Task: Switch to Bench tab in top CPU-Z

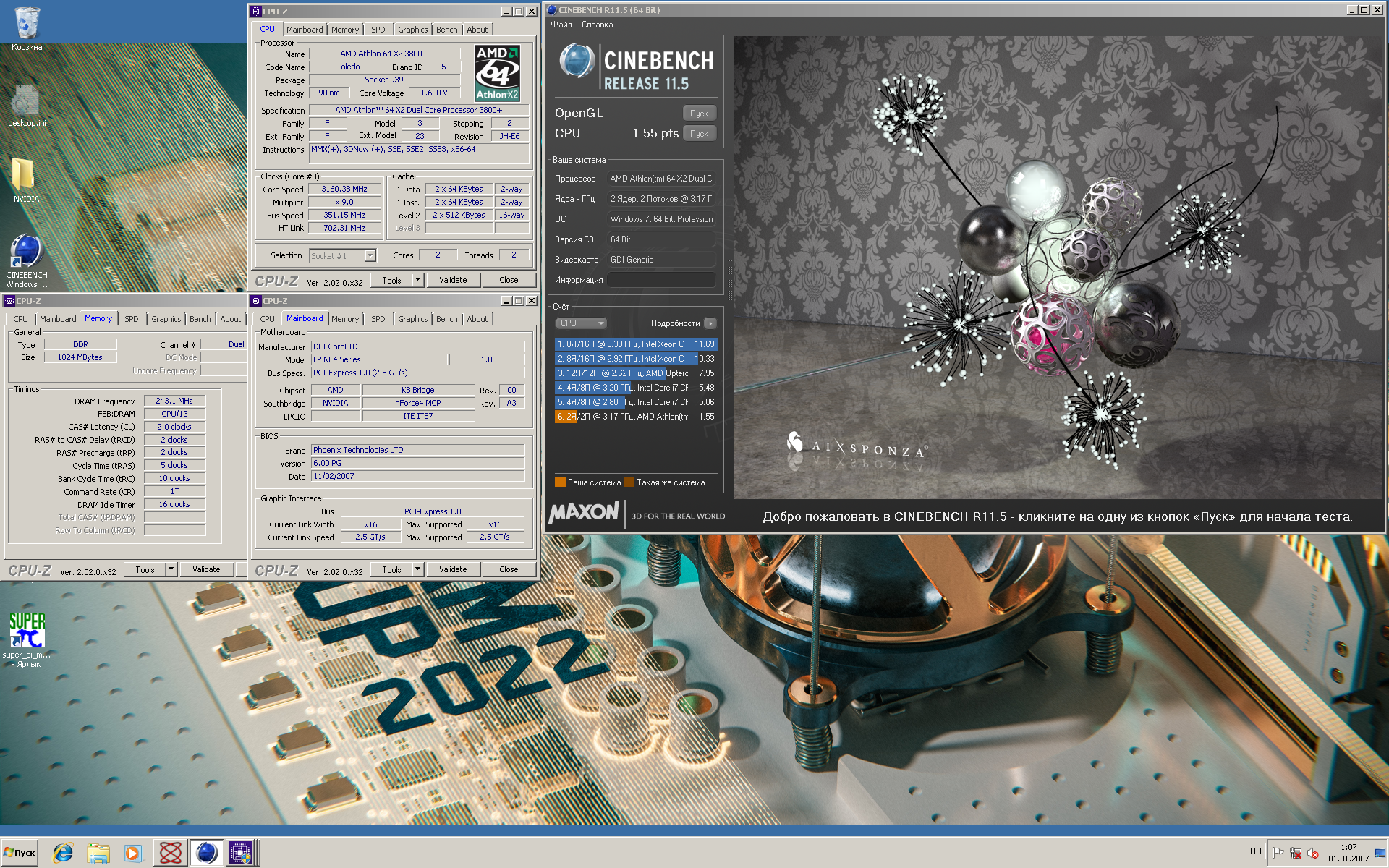Action: pyautogui.click(x=446, y=30)
